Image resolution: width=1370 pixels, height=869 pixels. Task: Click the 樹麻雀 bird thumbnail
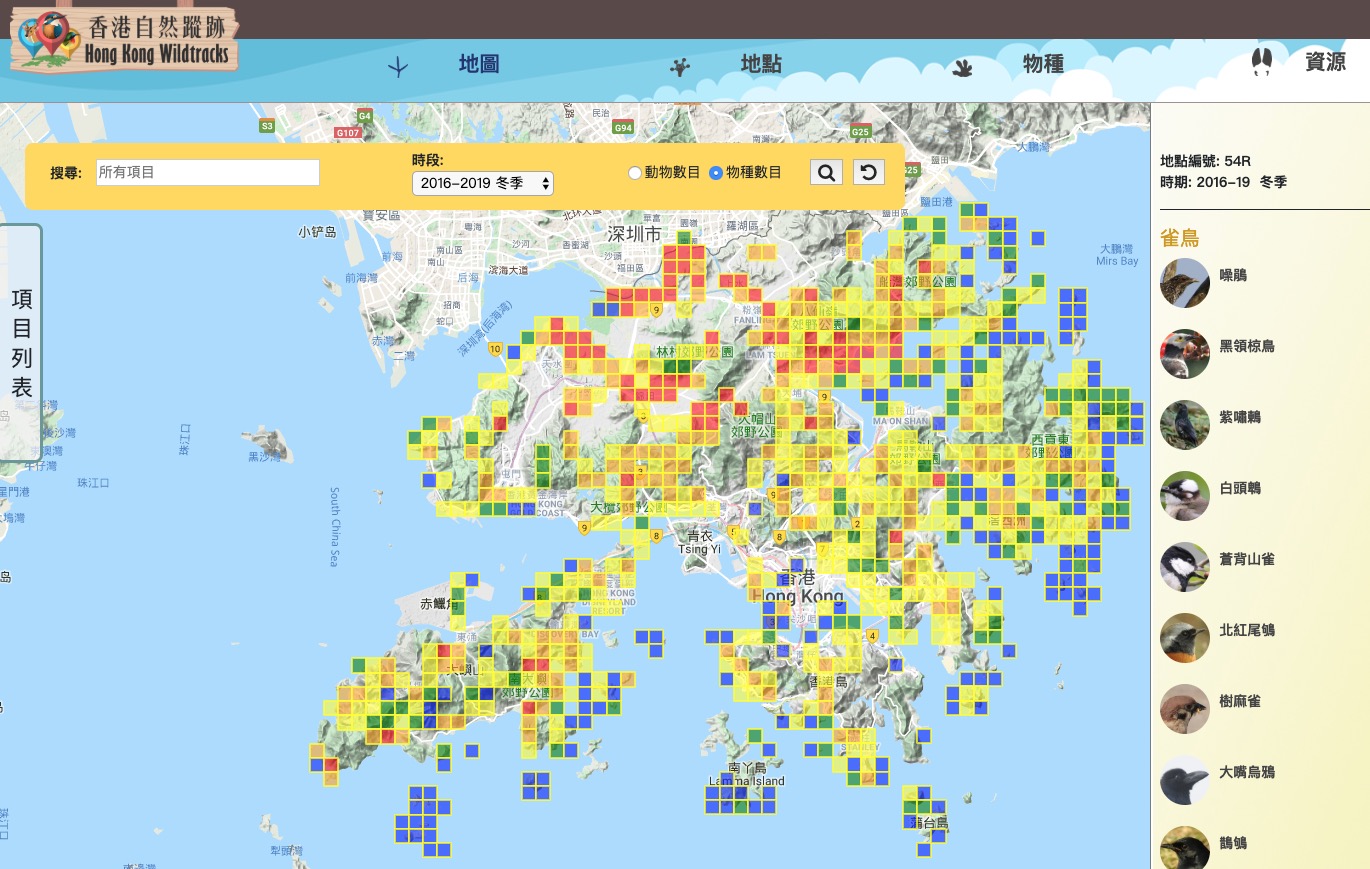[1185, 708]
